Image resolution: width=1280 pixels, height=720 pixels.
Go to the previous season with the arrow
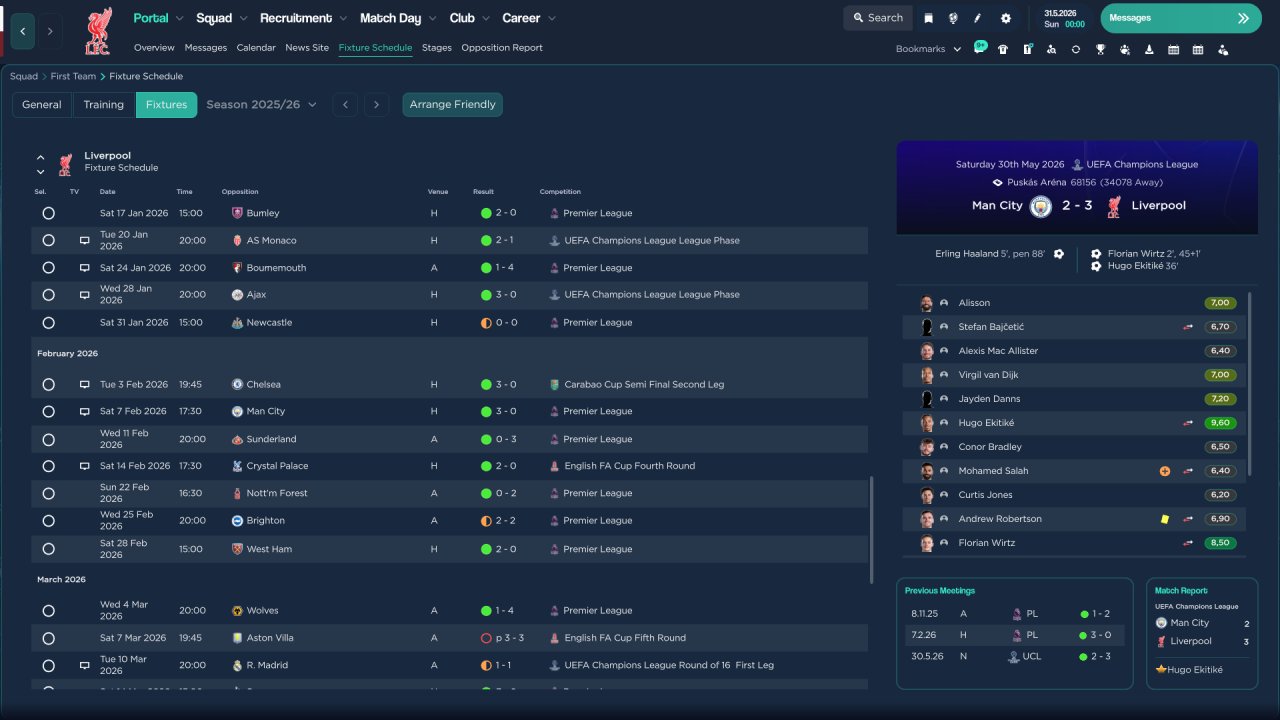(x=345, y=105)
